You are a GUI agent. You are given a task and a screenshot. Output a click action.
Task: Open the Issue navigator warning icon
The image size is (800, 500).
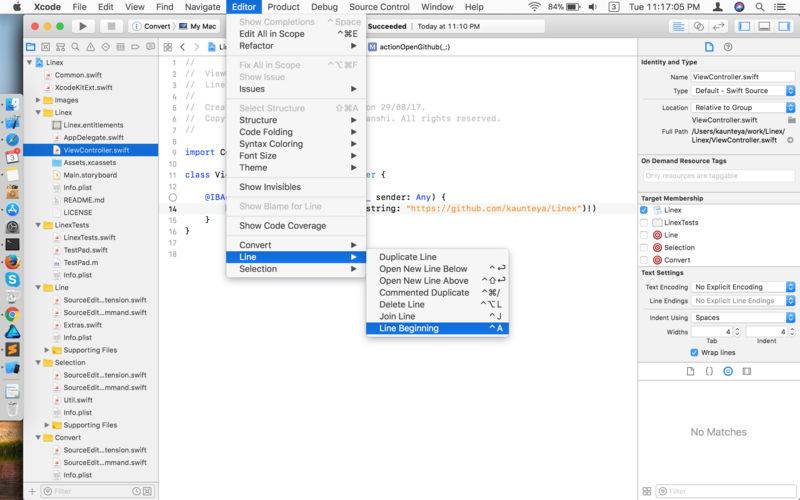pyautogui.click(x=90, y=47)
